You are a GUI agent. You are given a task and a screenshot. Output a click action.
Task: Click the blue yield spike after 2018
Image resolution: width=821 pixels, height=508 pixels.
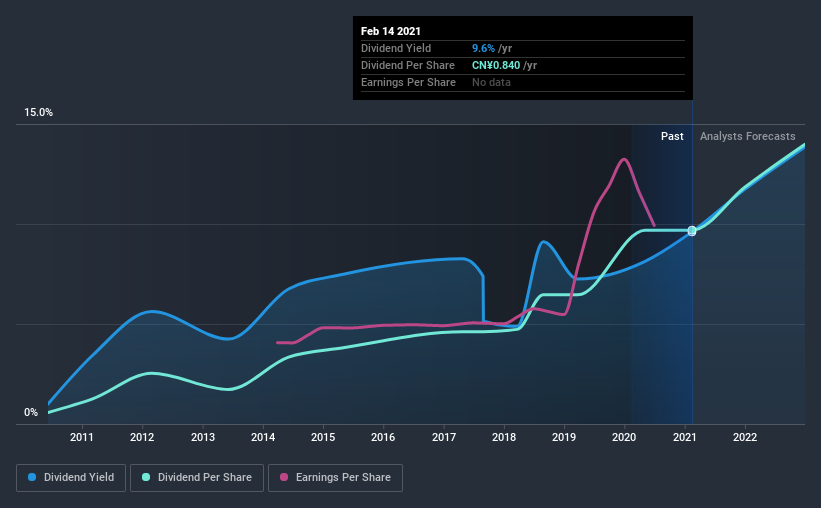[x=543, y=241]
